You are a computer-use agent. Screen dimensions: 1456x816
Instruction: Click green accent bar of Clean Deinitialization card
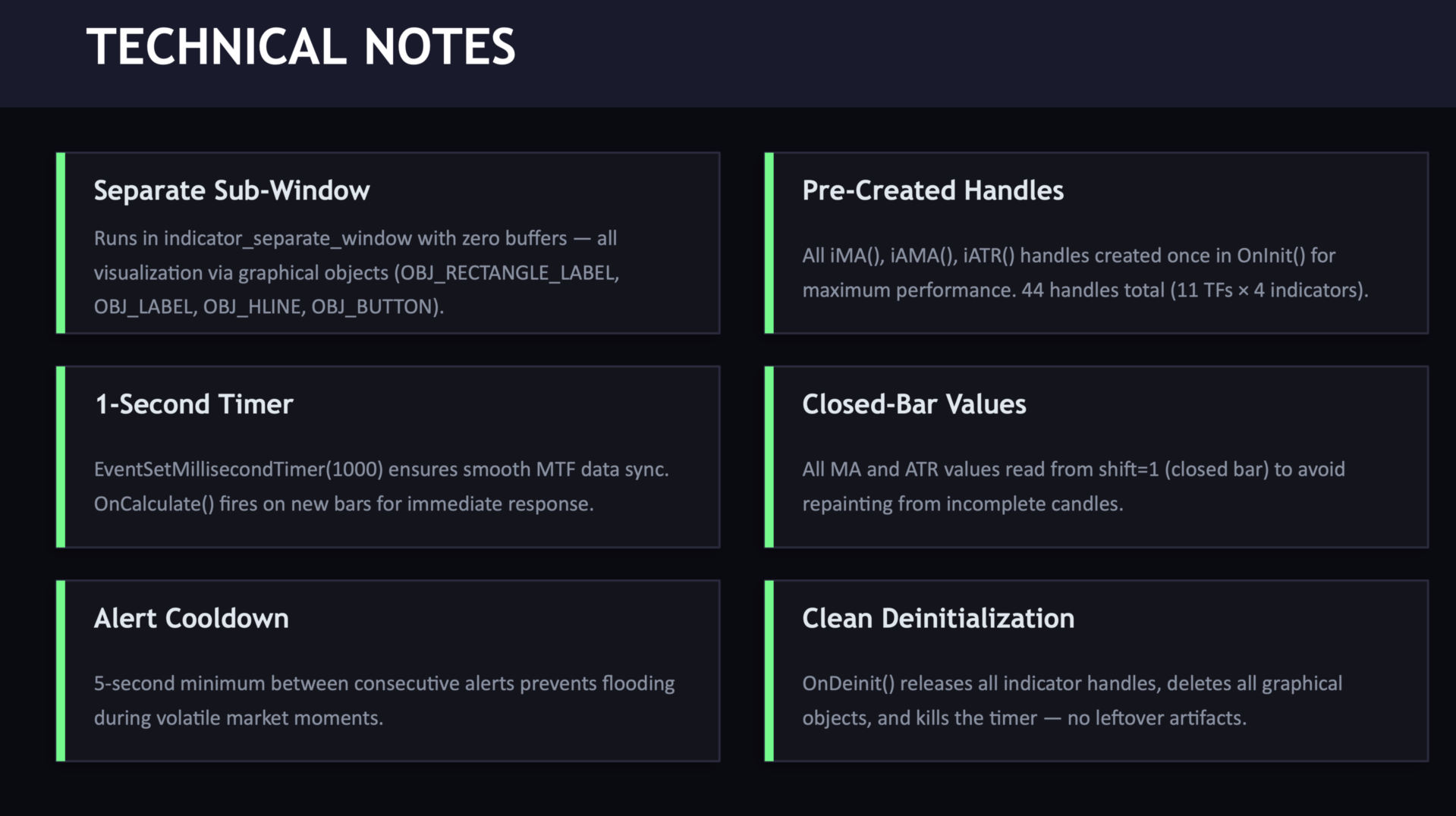(x=769, y=670)
